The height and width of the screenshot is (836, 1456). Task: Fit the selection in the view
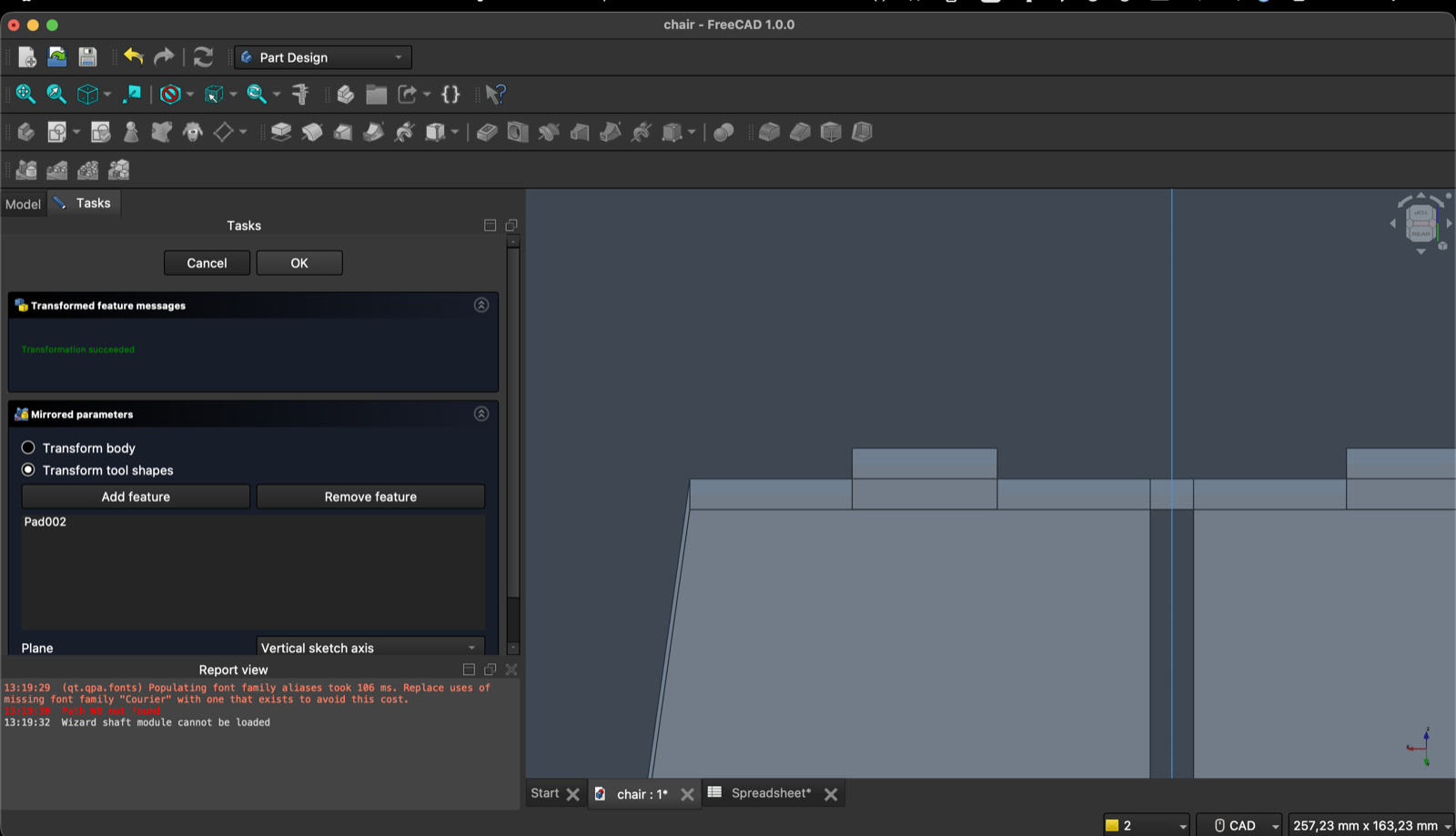(56, 95)
